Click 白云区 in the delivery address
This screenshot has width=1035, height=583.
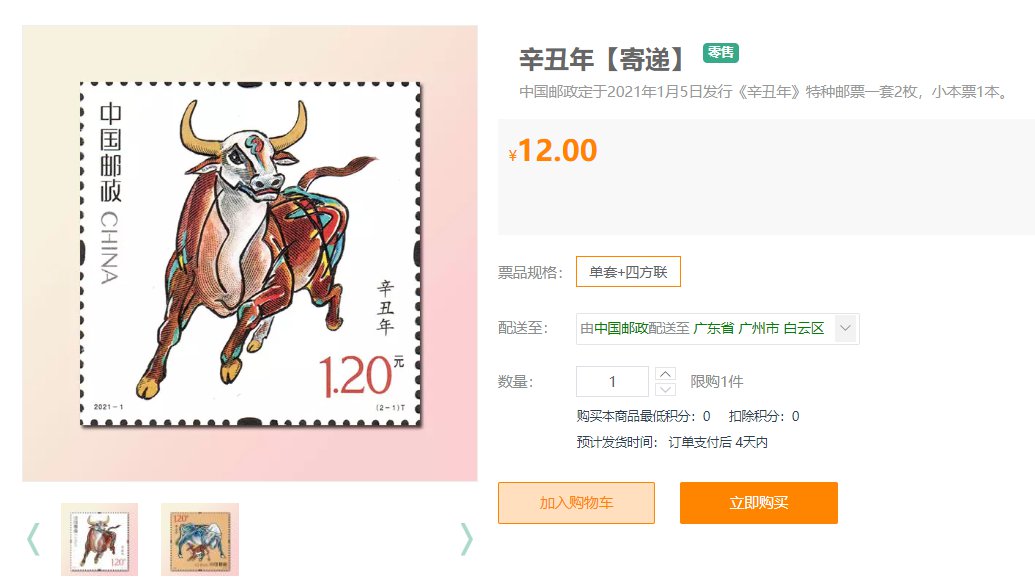804,328
